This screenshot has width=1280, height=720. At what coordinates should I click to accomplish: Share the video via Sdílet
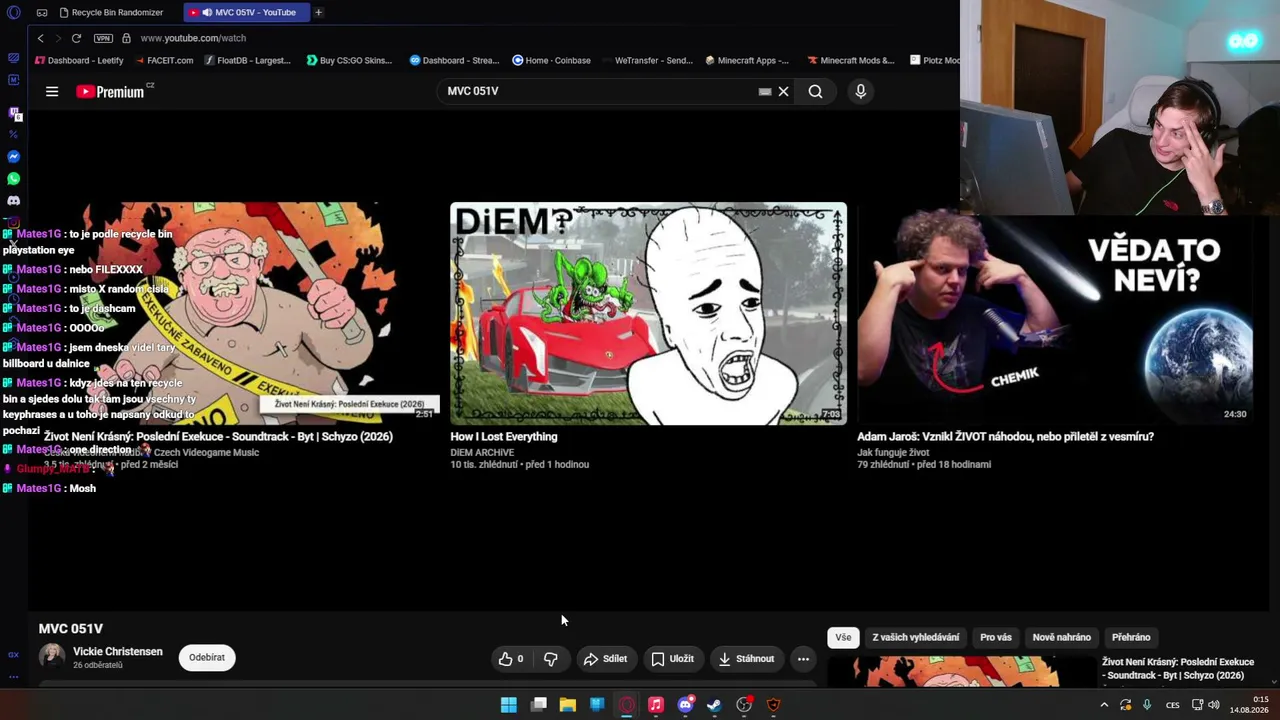pos(605,659)
